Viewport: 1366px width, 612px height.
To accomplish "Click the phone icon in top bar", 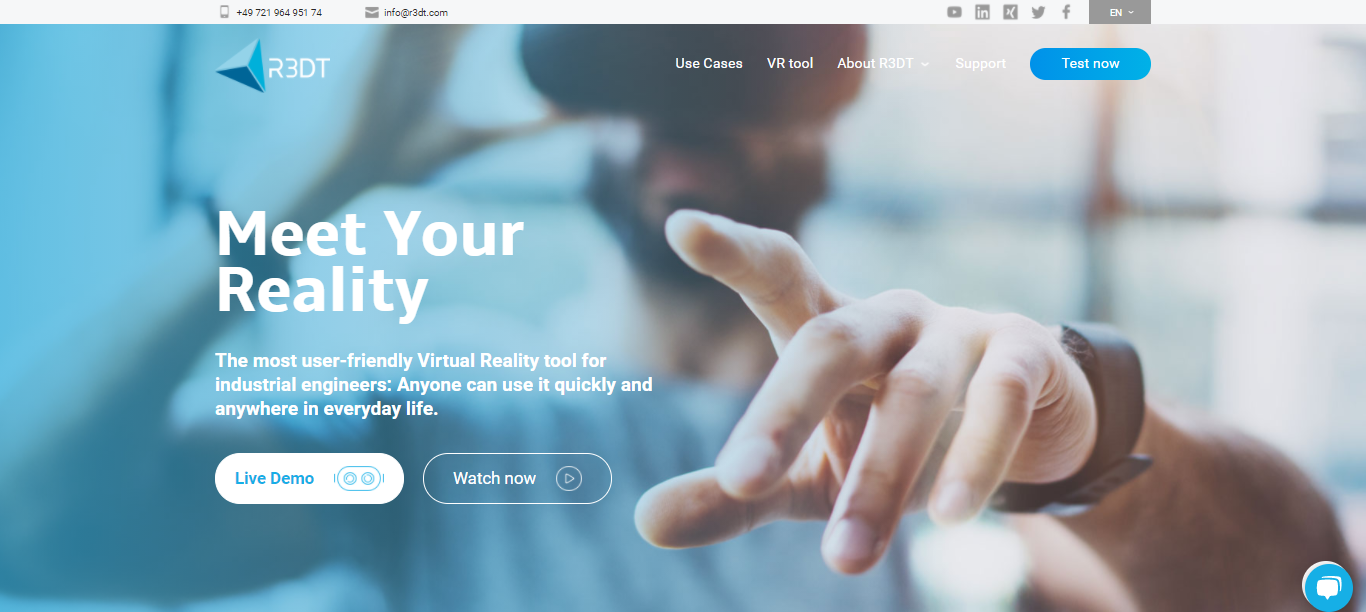I will point(224,12).
